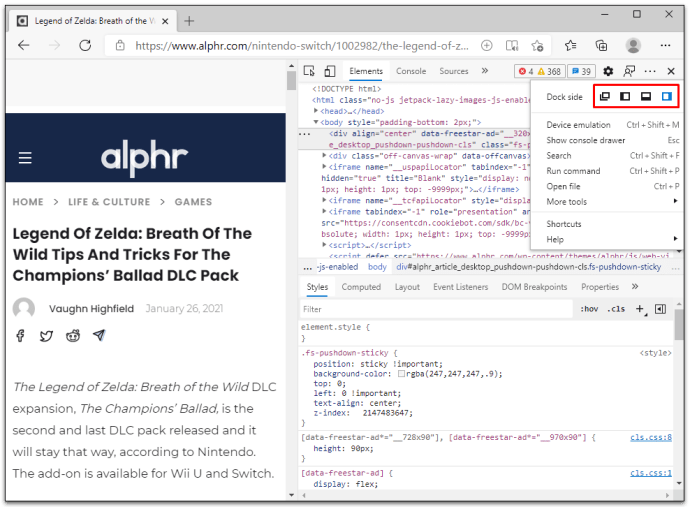This screenshot has width=690, height=507.
Task: Open the DOM Breakpoints tab
Action: click(x=534, y=287)
